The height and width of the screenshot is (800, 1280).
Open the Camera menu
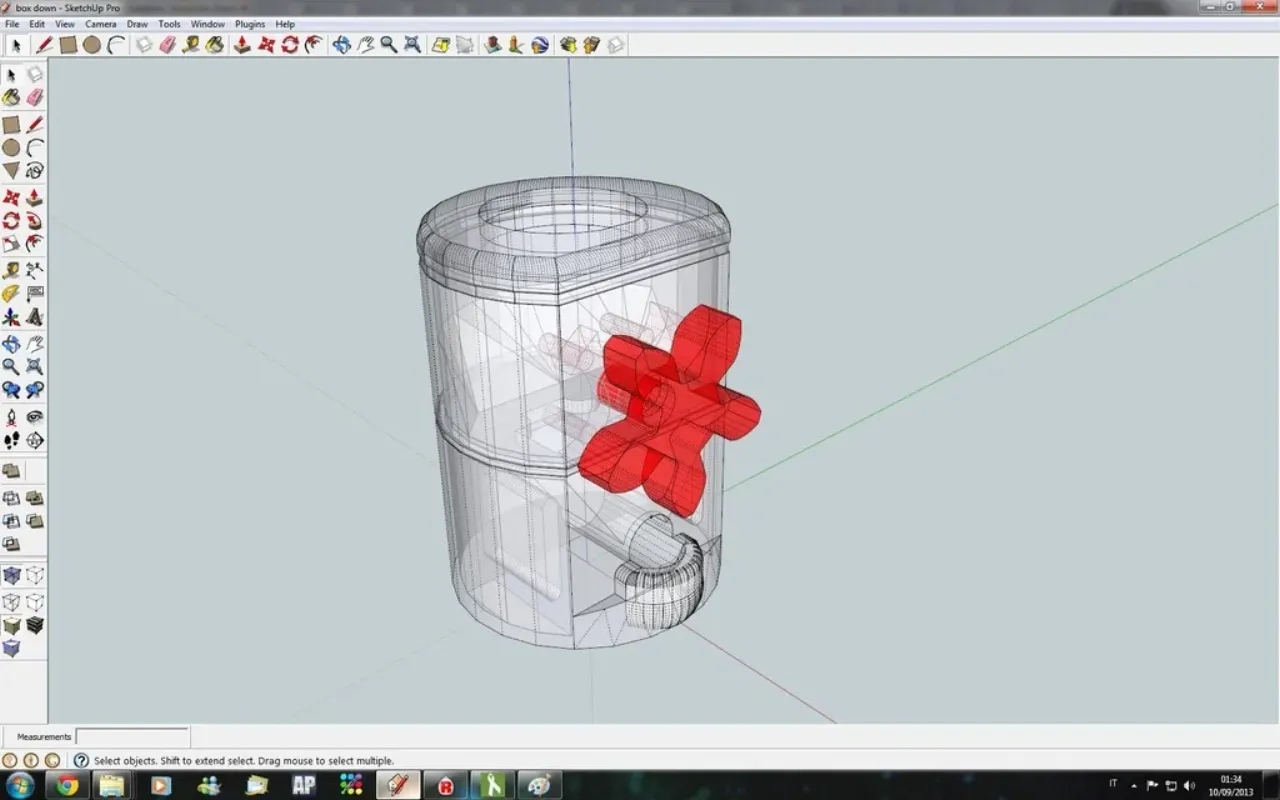click(x=100, y=23)
